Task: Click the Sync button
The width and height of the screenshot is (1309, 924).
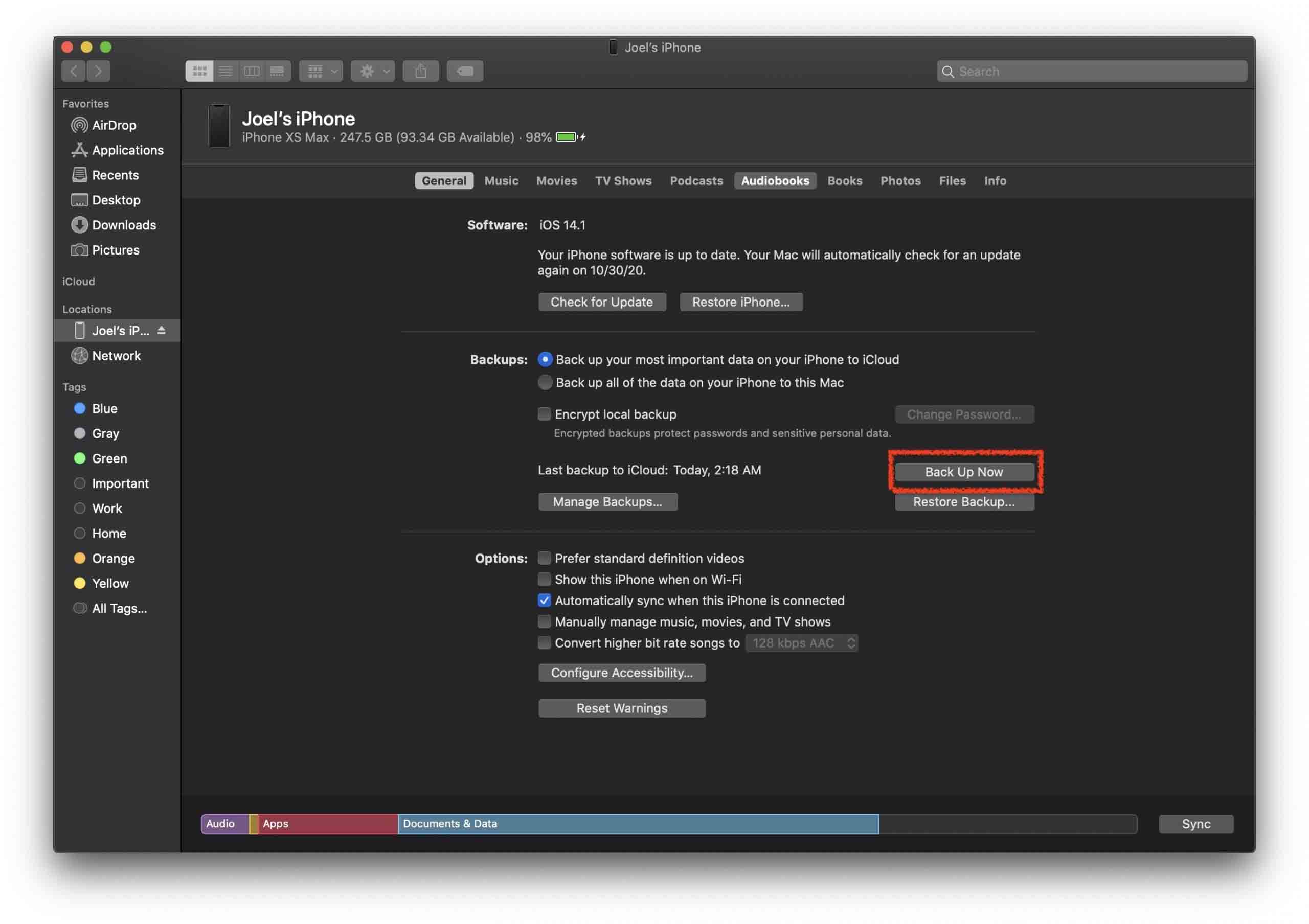Action: point(1196,824)
